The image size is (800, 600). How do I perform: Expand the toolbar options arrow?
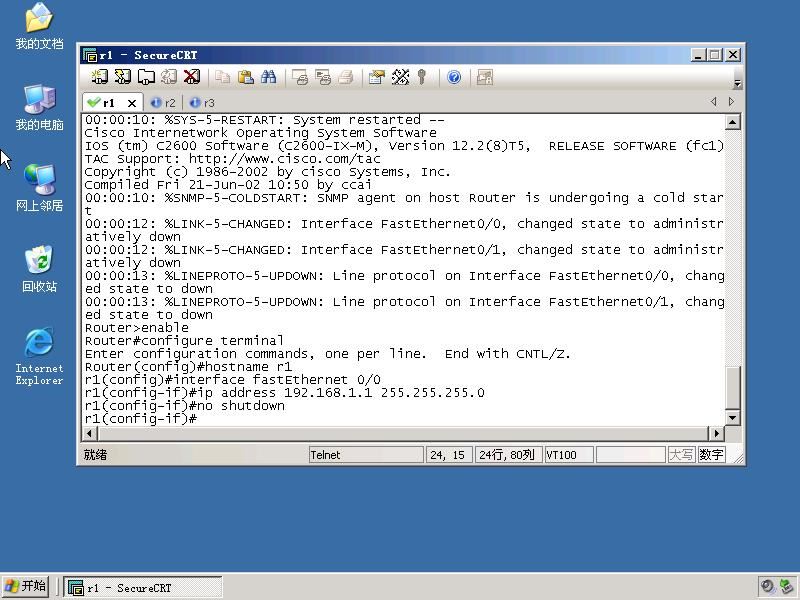coord(737,82)
